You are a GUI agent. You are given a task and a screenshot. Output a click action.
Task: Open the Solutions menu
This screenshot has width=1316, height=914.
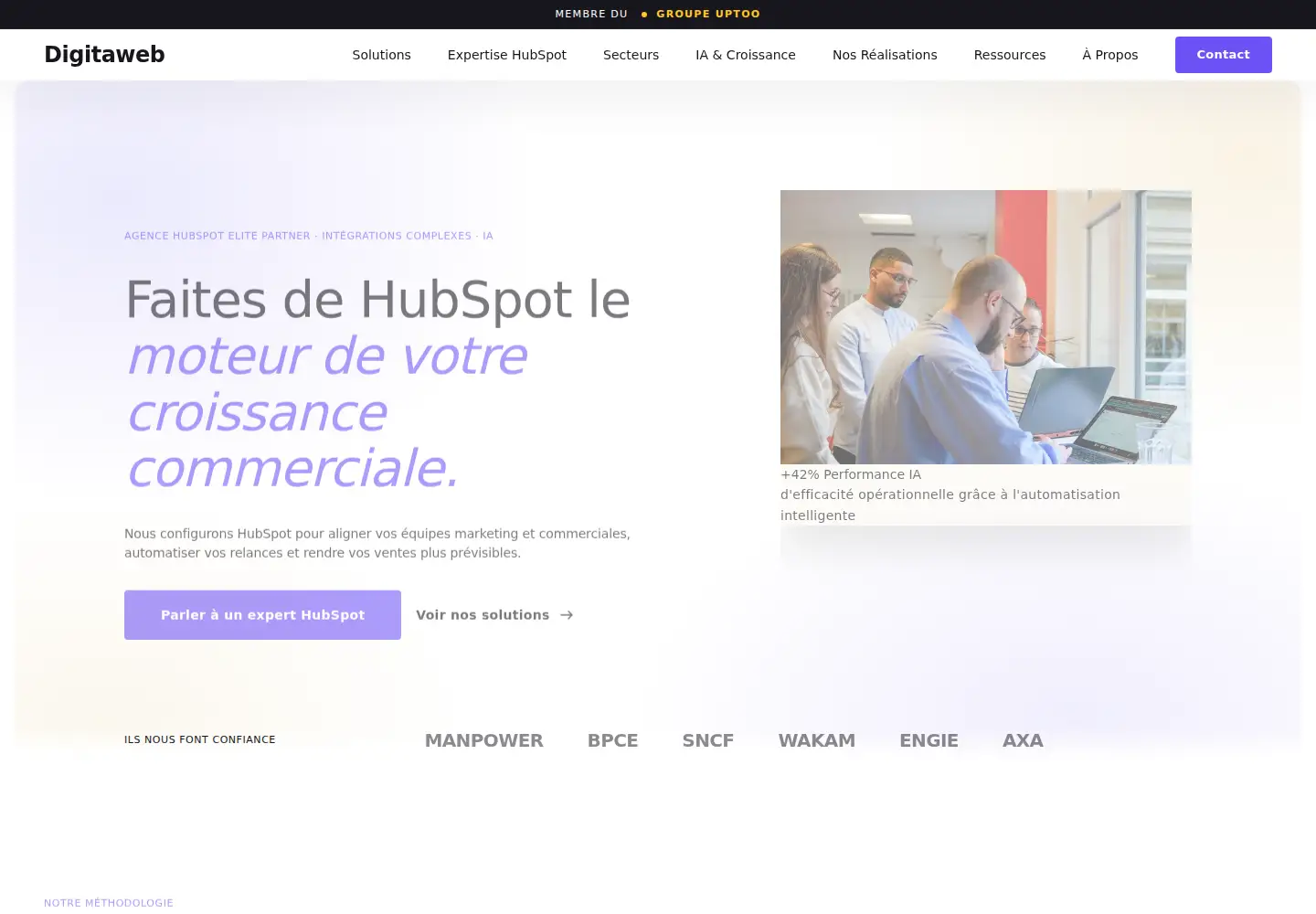click(x=381, y=55)
